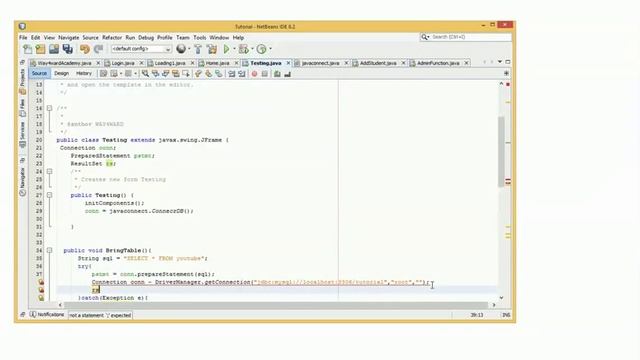The image size is (640, 360).
Task: Switch editor to Design view
Action: point(61,73)
